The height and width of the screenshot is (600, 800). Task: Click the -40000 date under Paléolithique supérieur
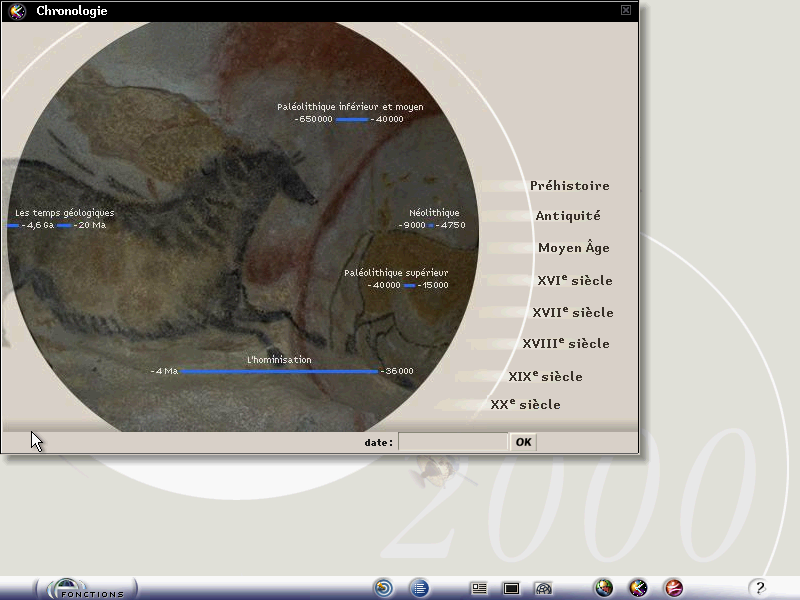384,285
